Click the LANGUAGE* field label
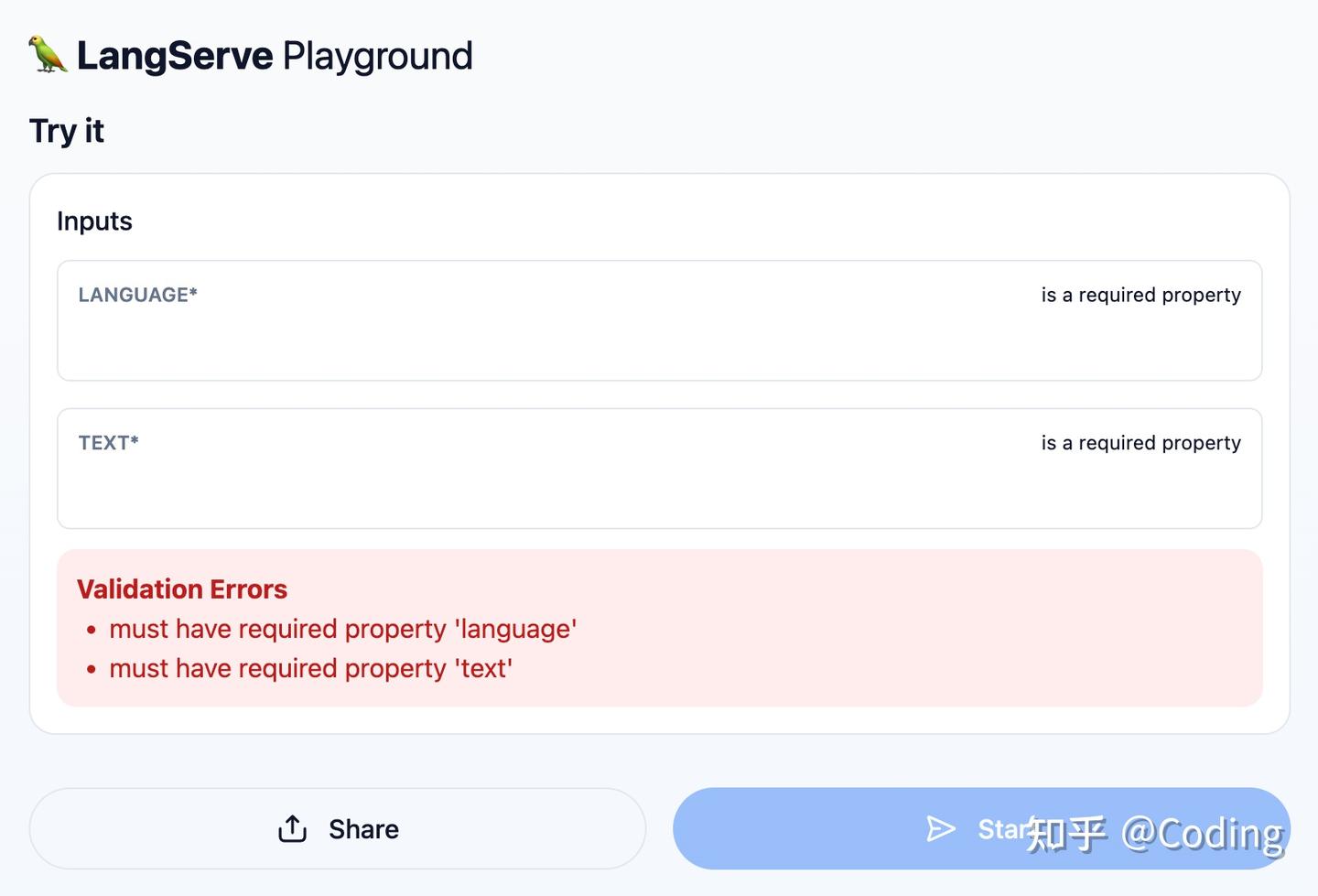Viewport: 1318px width, 896px height. pyautogui.click(x=138, y=295)
